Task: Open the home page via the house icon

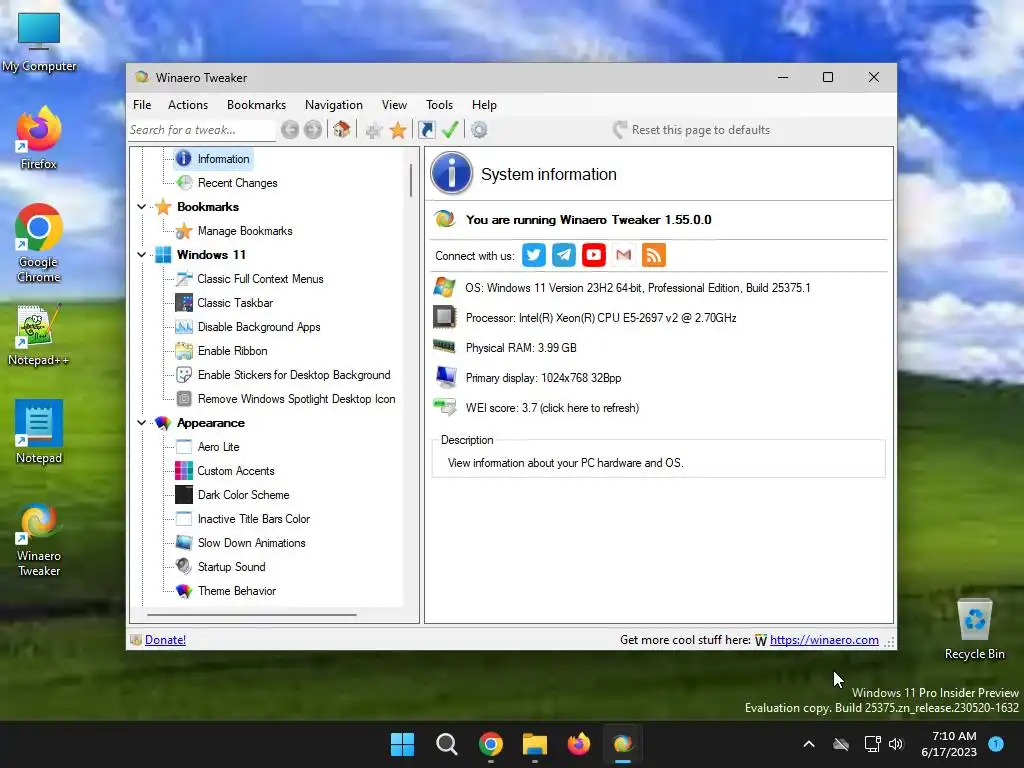Action: (342, 129)
